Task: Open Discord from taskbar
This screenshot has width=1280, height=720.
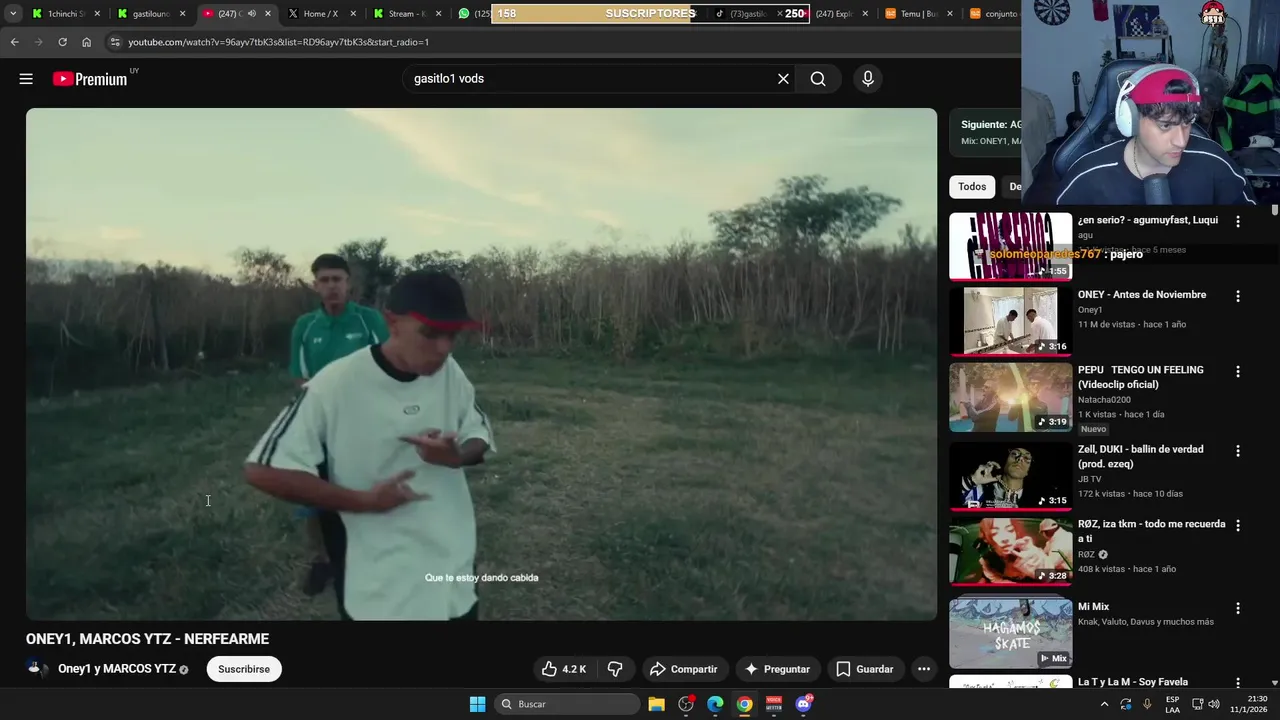Action: (x=803, y=704)
